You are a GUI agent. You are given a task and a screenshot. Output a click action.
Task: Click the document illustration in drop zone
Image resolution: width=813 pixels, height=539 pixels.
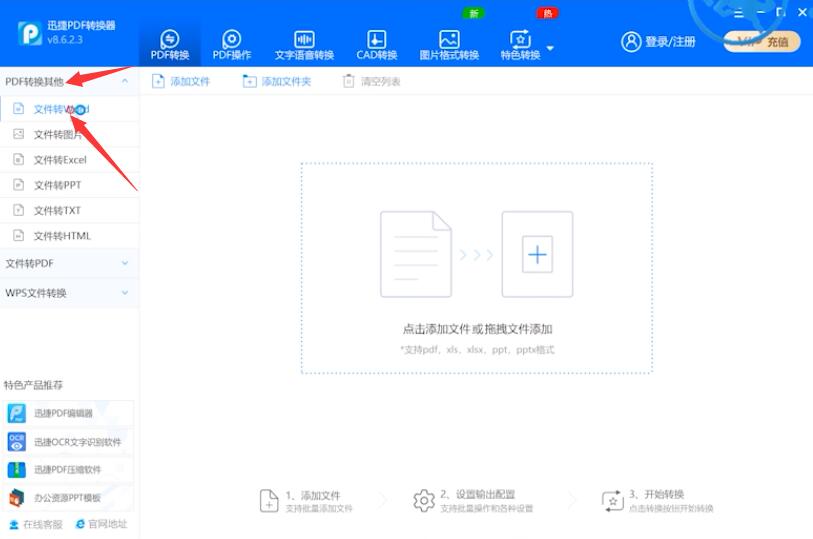click(x=416, y=254)
